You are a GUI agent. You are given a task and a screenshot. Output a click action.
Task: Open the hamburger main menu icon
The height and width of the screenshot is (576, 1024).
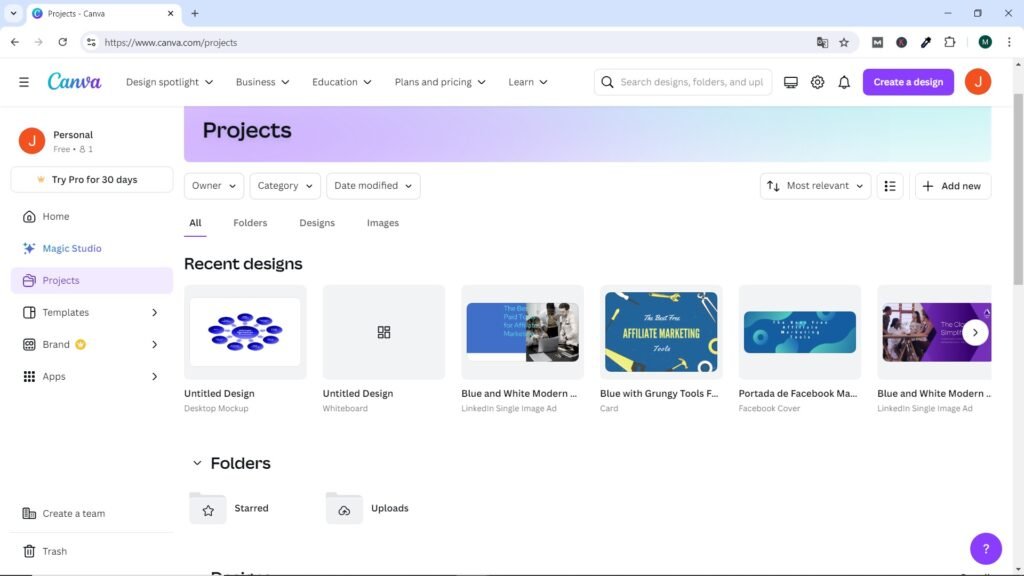(x=24, y=82)
